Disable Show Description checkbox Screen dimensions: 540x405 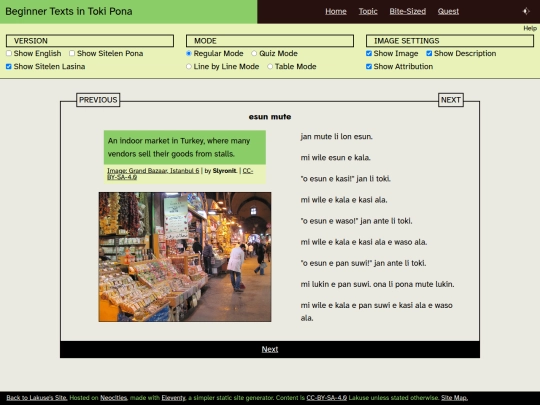pos(429,53)
